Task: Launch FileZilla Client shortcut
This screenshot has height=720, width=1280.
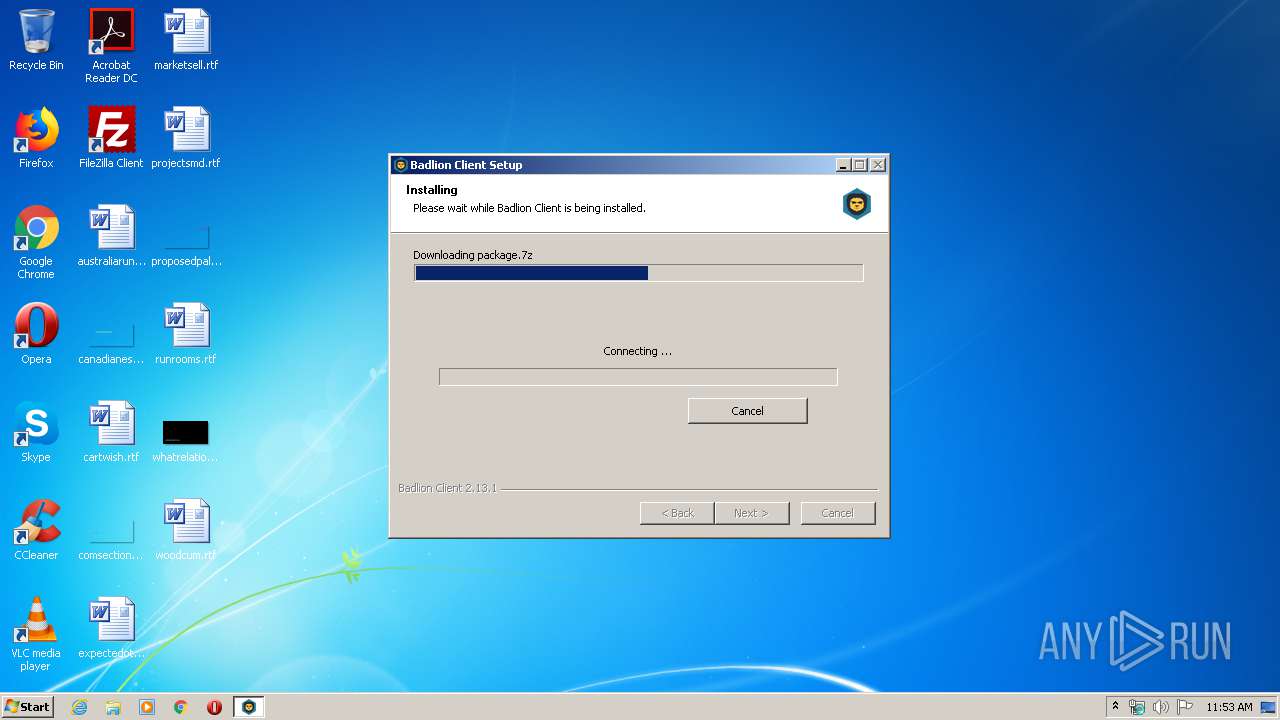Action: coord(111,138)
